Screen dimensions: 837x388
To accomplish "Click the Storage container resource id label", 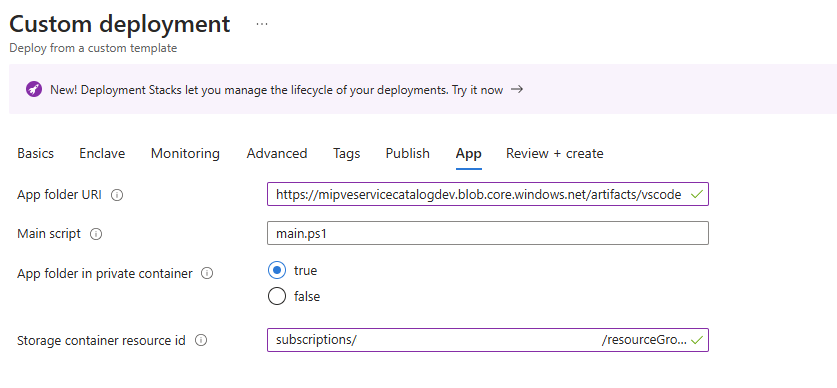I will (x=101, y=341).
